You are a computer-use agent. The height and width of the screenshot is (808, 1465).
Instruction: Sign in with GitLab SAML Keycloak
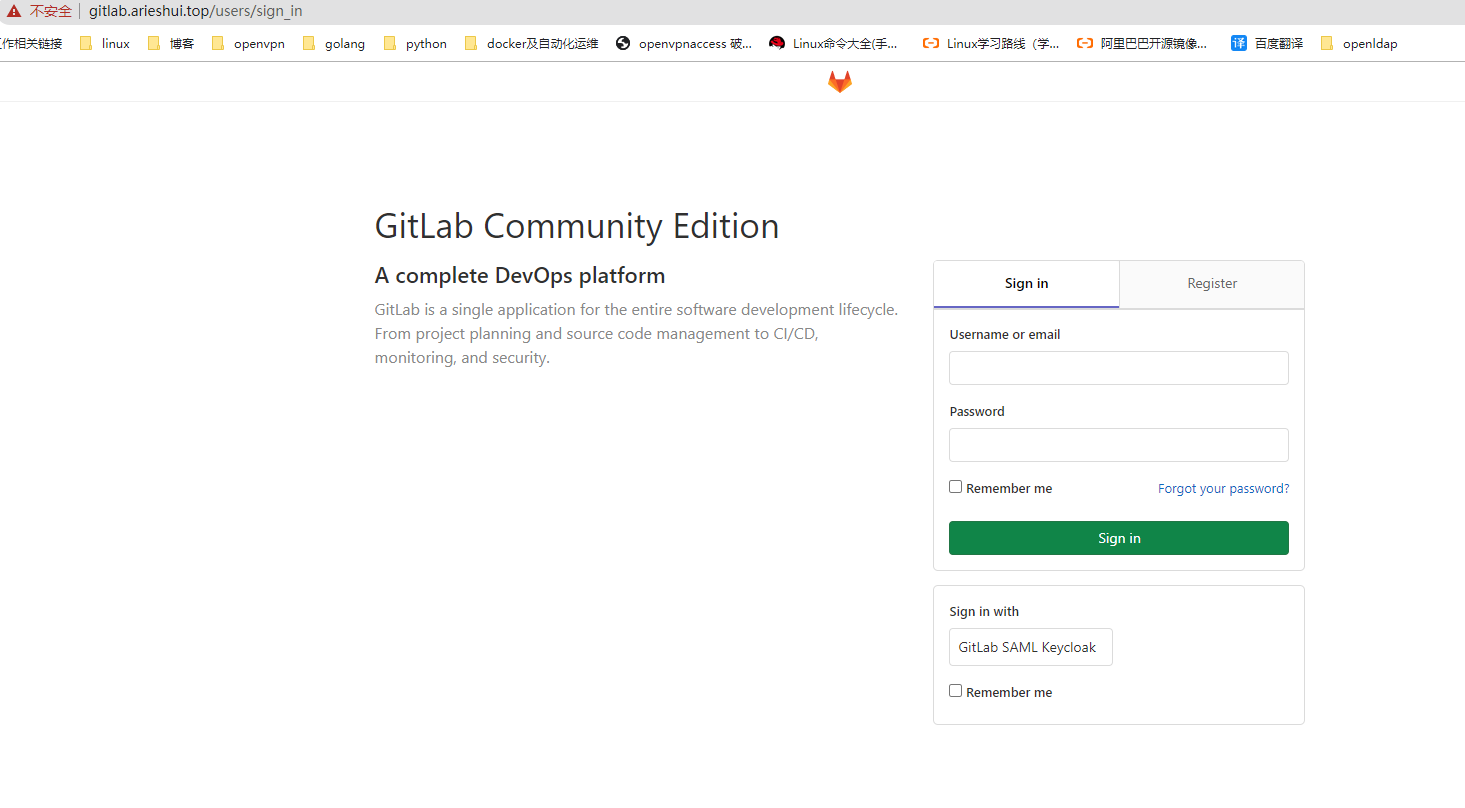(x=1030, y=647)
